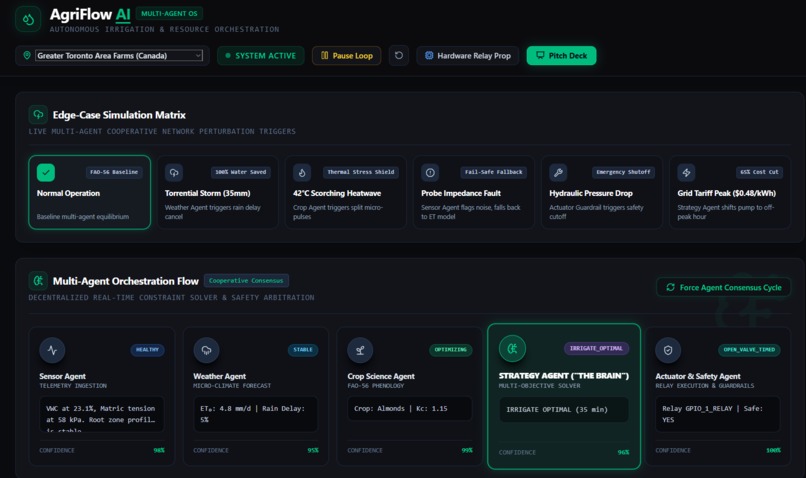806x478 pixels.
Task: Click the Sensor Agent 98% confidence value
Action: click(159, 450)
